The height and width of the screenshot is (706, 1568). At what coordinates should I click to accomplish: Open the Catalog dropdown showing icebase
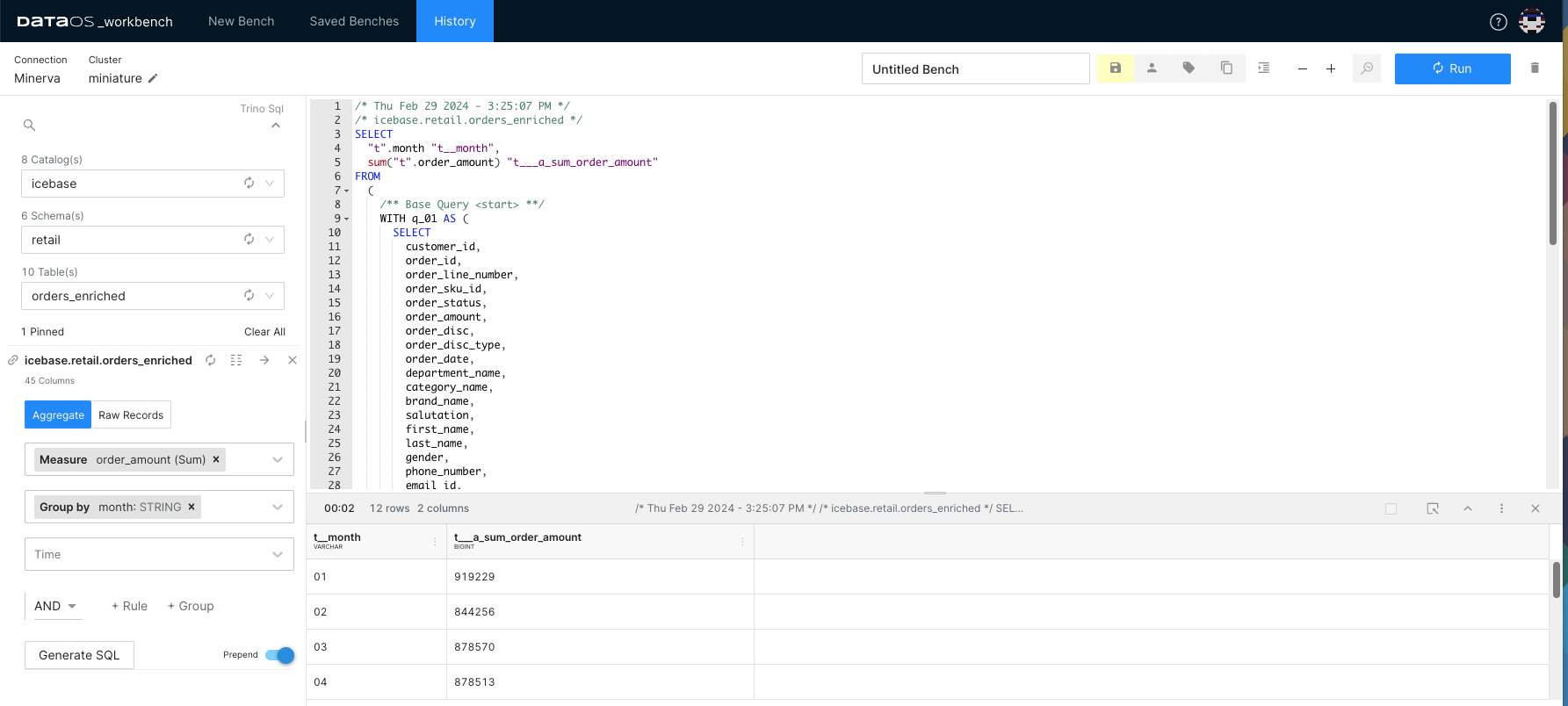[153, 184]
